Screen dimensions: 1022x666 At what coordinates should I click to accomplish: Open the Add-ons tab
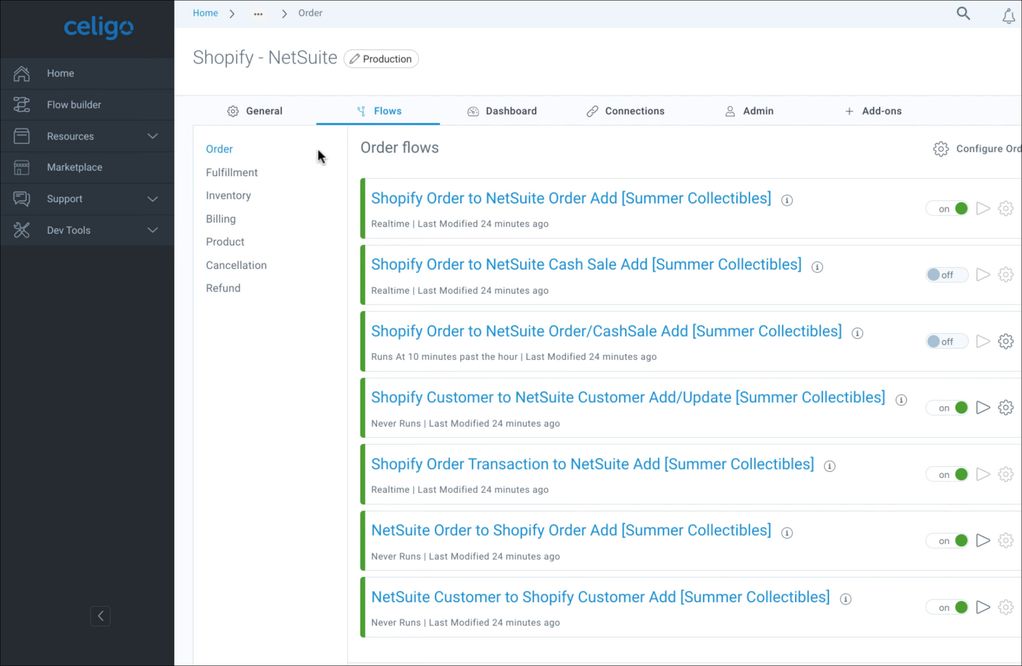[873, 111]
